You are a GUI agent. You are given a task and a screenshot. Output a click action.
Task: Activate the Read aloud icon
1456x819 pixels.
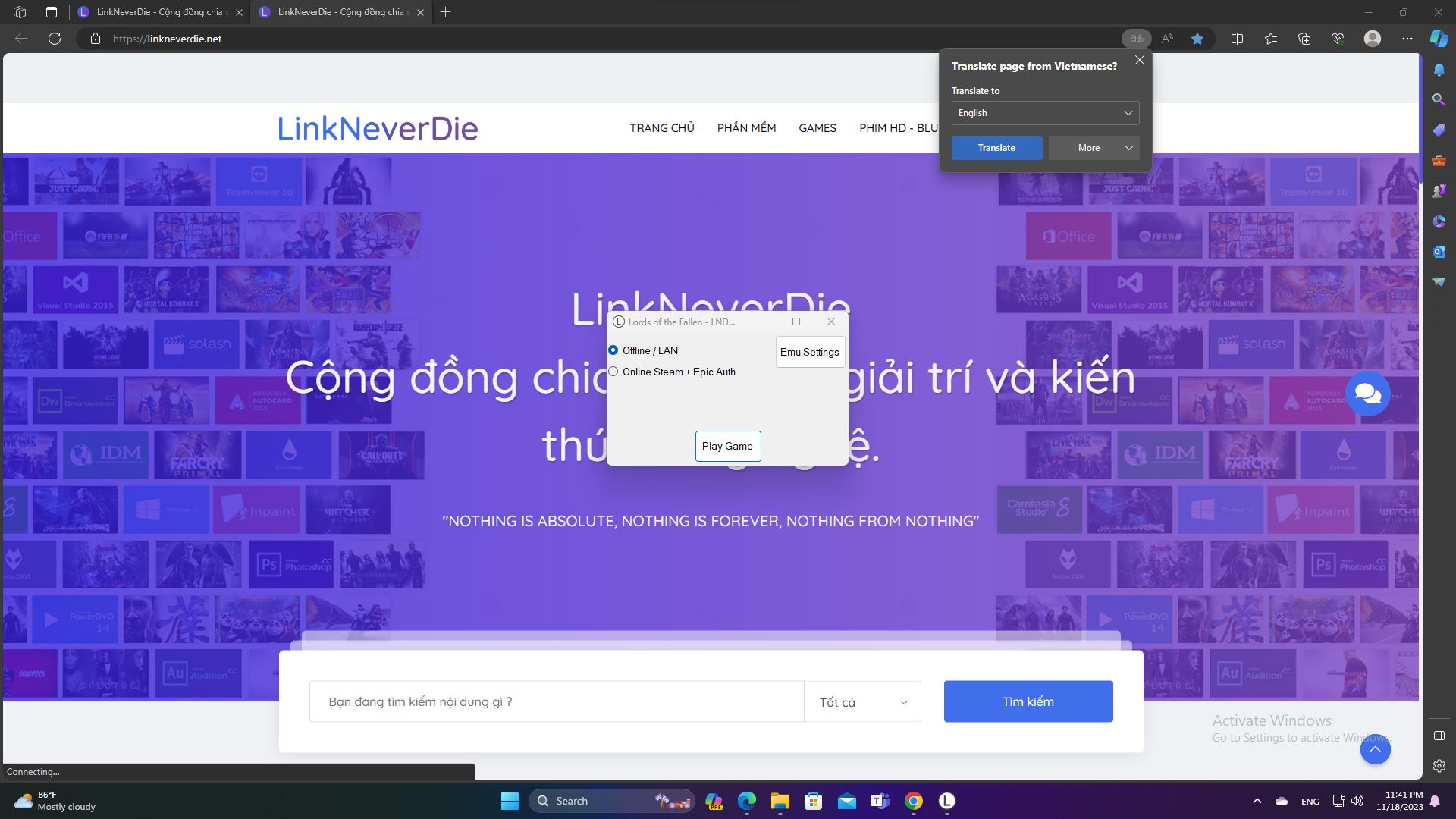click(x=1167, y=39)
